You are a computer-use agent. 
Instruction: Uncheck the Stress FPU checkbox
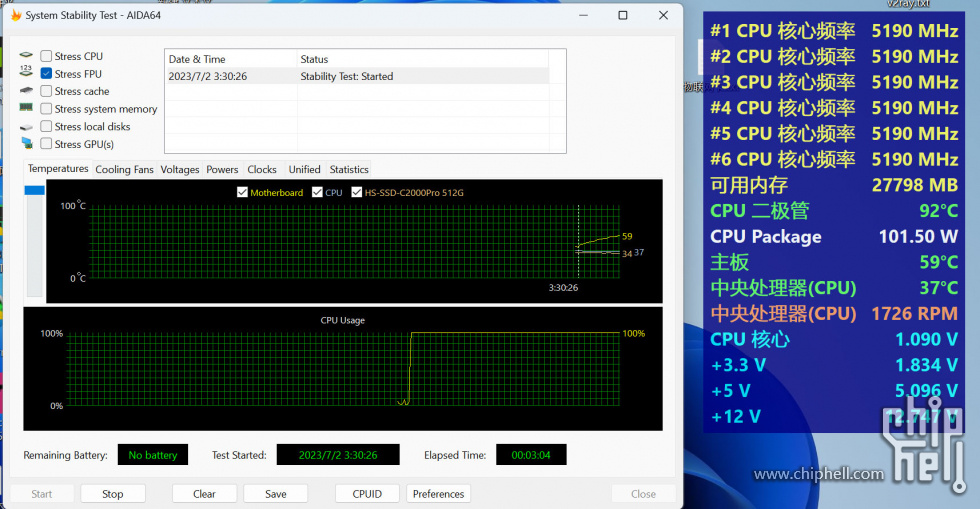tap(46, 74)
